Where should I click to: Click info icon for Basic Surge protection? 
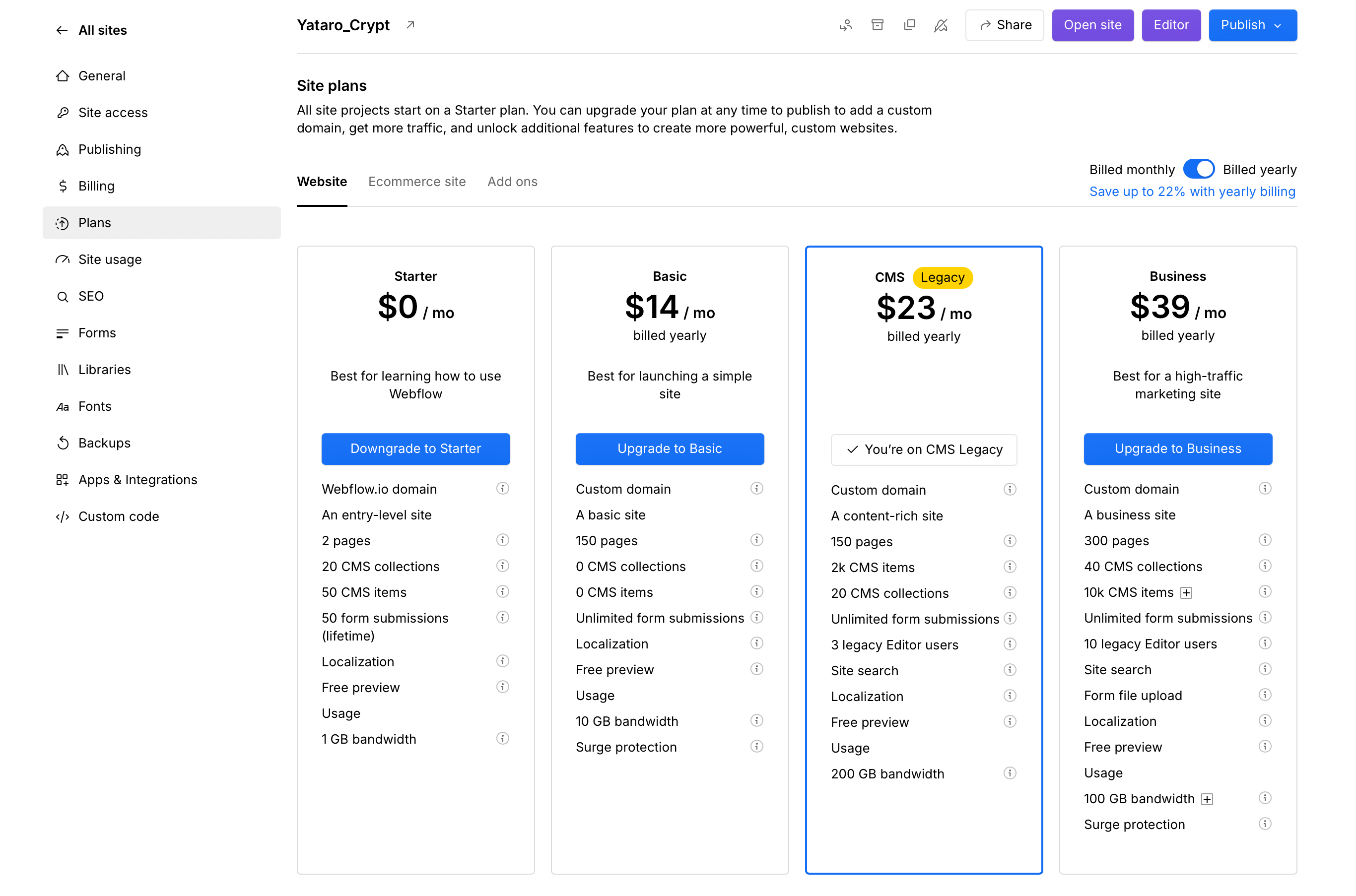click(x=756, y=746)
